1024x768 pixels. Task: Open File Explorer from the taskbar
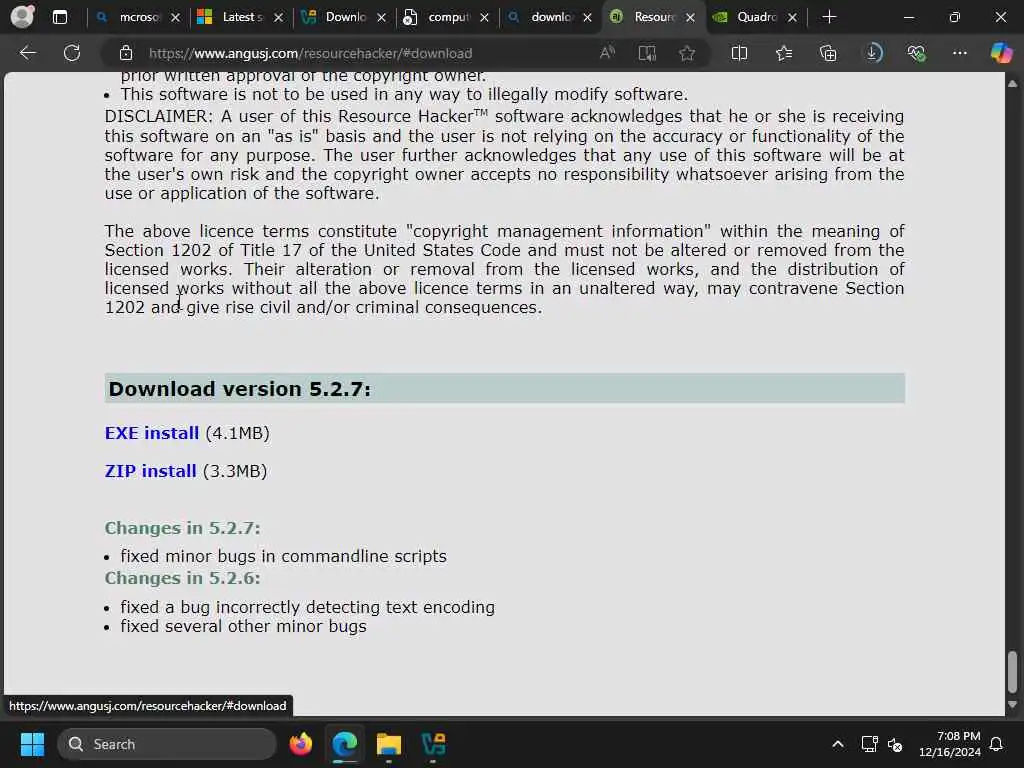click(x=389, y=744)
